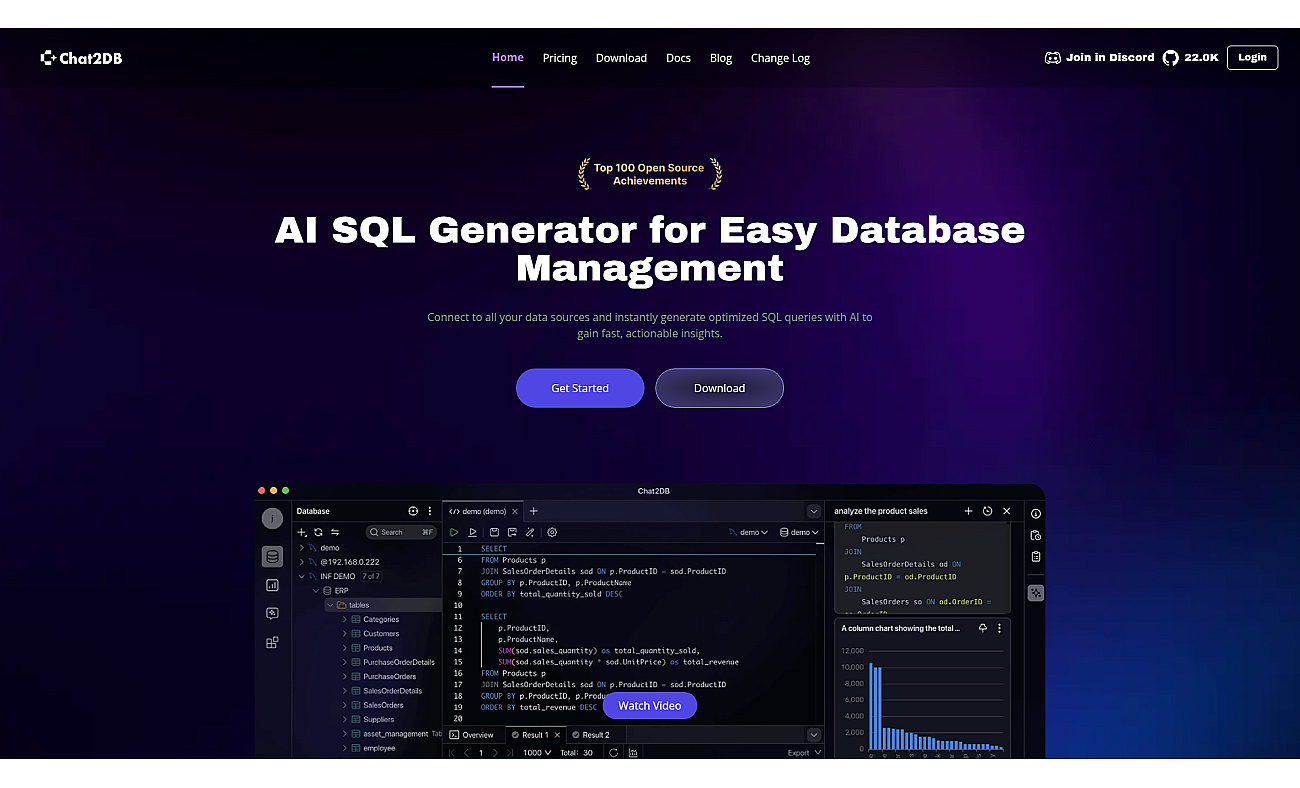The height and width of the screenshot is (788, 1300).
Task: Open the Download nav link
Action: 621,58
